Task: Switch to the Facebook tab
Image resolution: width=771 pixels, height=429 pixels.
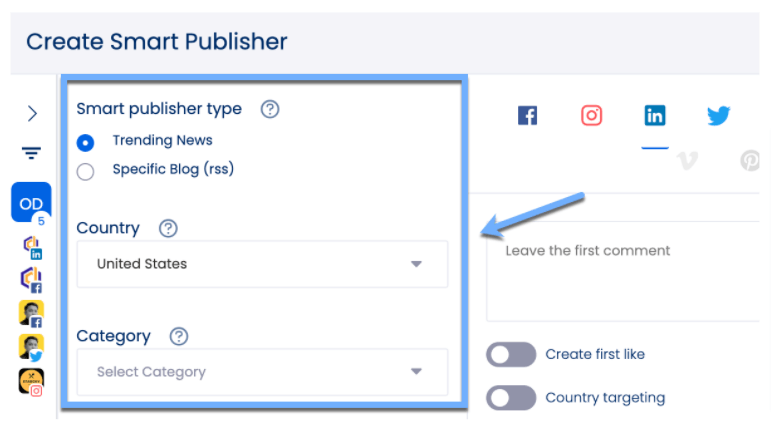Action: 528,116
